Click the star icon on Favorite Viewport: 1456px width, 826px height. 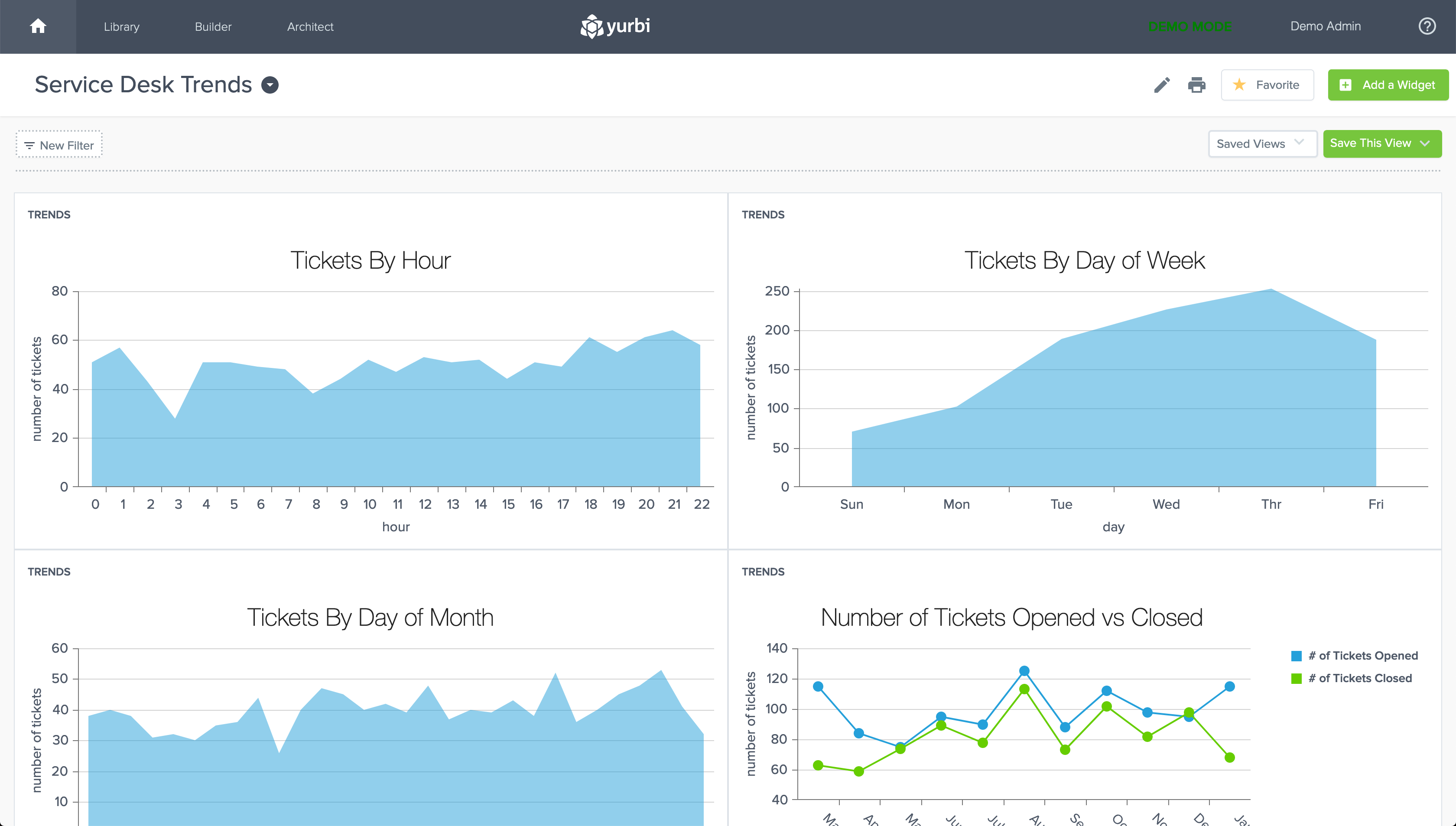pyautogui.click(x=1239, y=85)
